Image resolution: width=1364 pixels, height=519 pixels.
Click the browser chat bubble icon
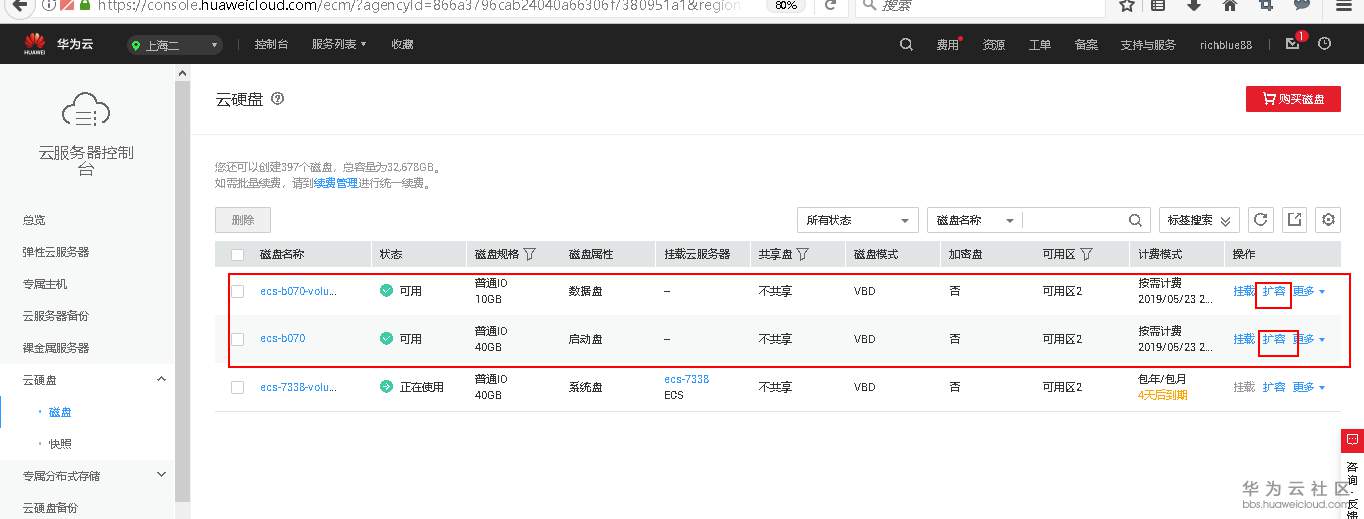(1302, 5)
